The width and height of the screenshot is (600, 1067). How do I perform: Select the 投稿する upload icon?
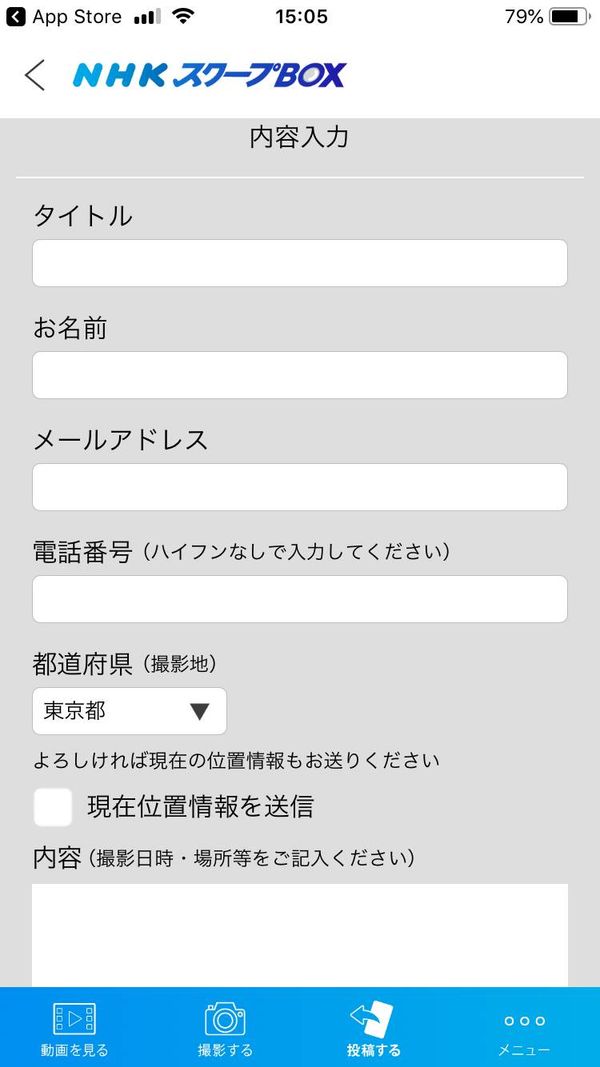click(372, 1019)
